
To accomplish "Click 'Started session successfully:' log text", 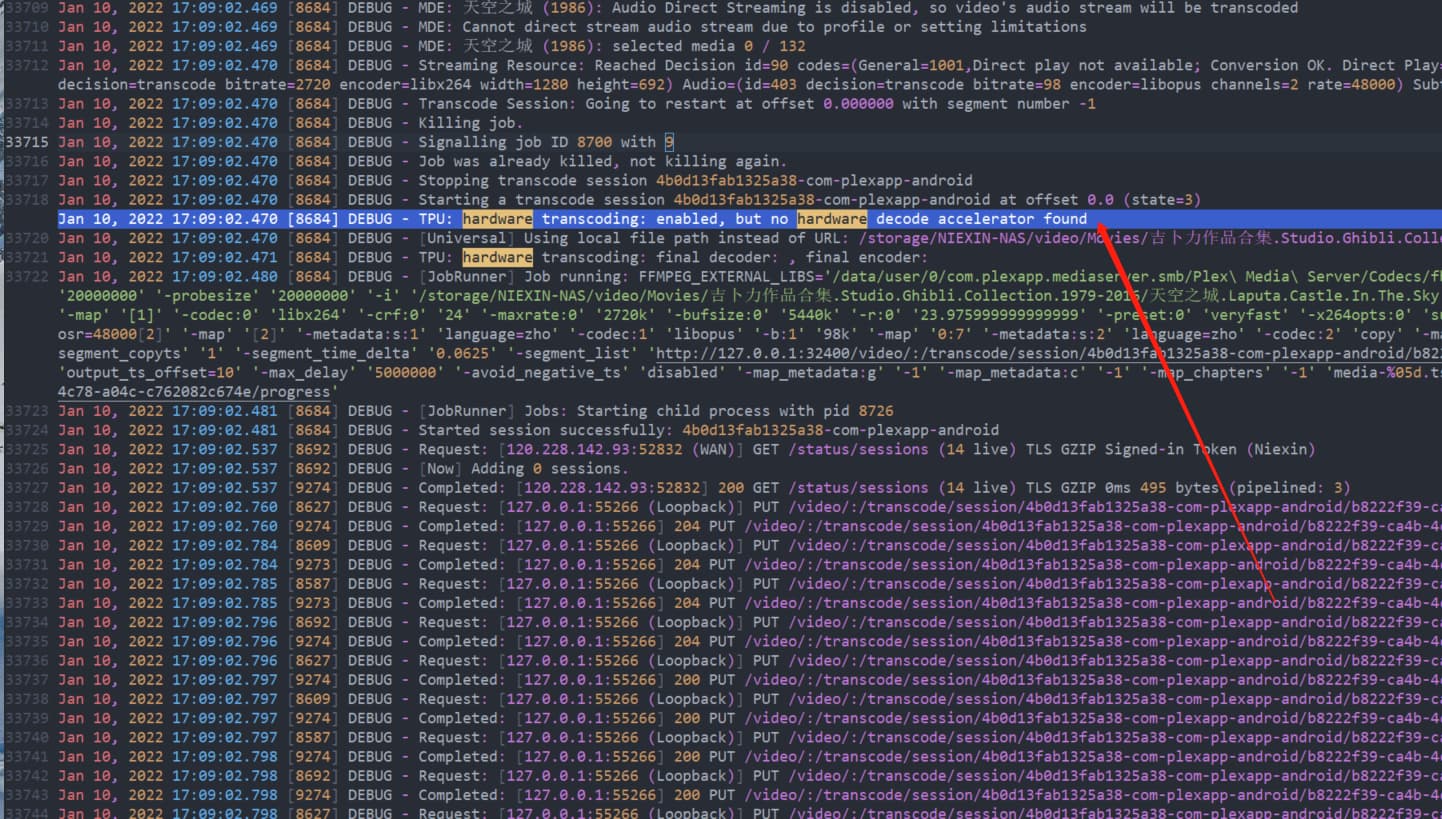I will coord(545,430).
